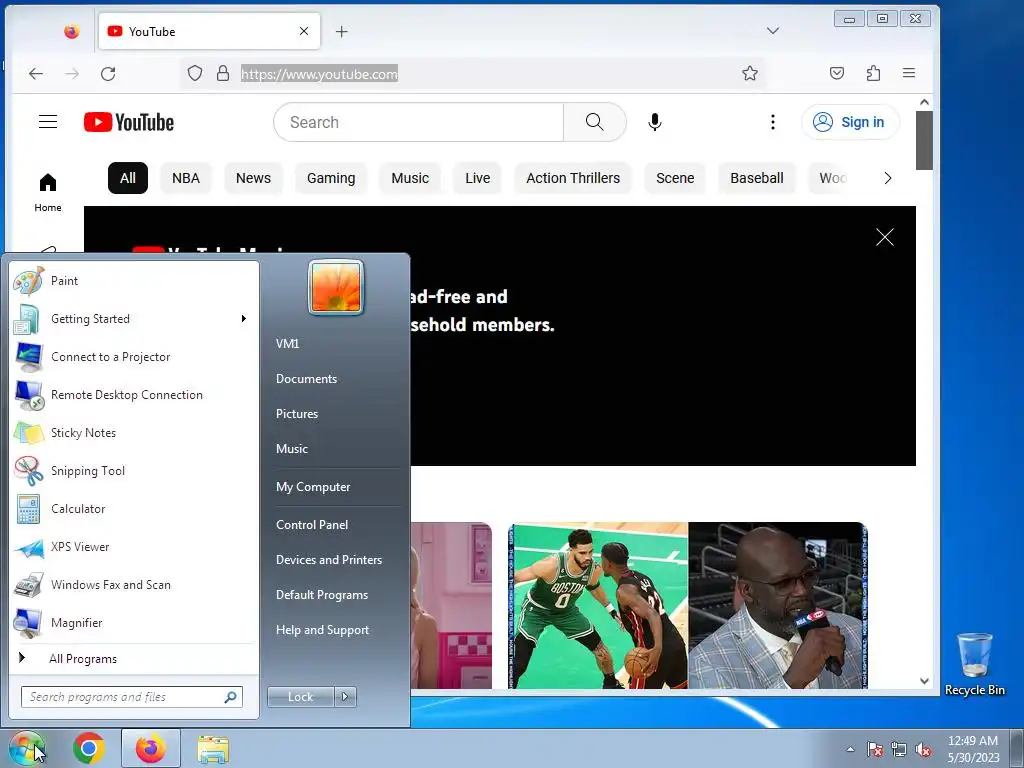Open YouTube settings three-dot menu
Image resolution: width=1024 pixels, height=768 pixels.
[x=773, y=122]
